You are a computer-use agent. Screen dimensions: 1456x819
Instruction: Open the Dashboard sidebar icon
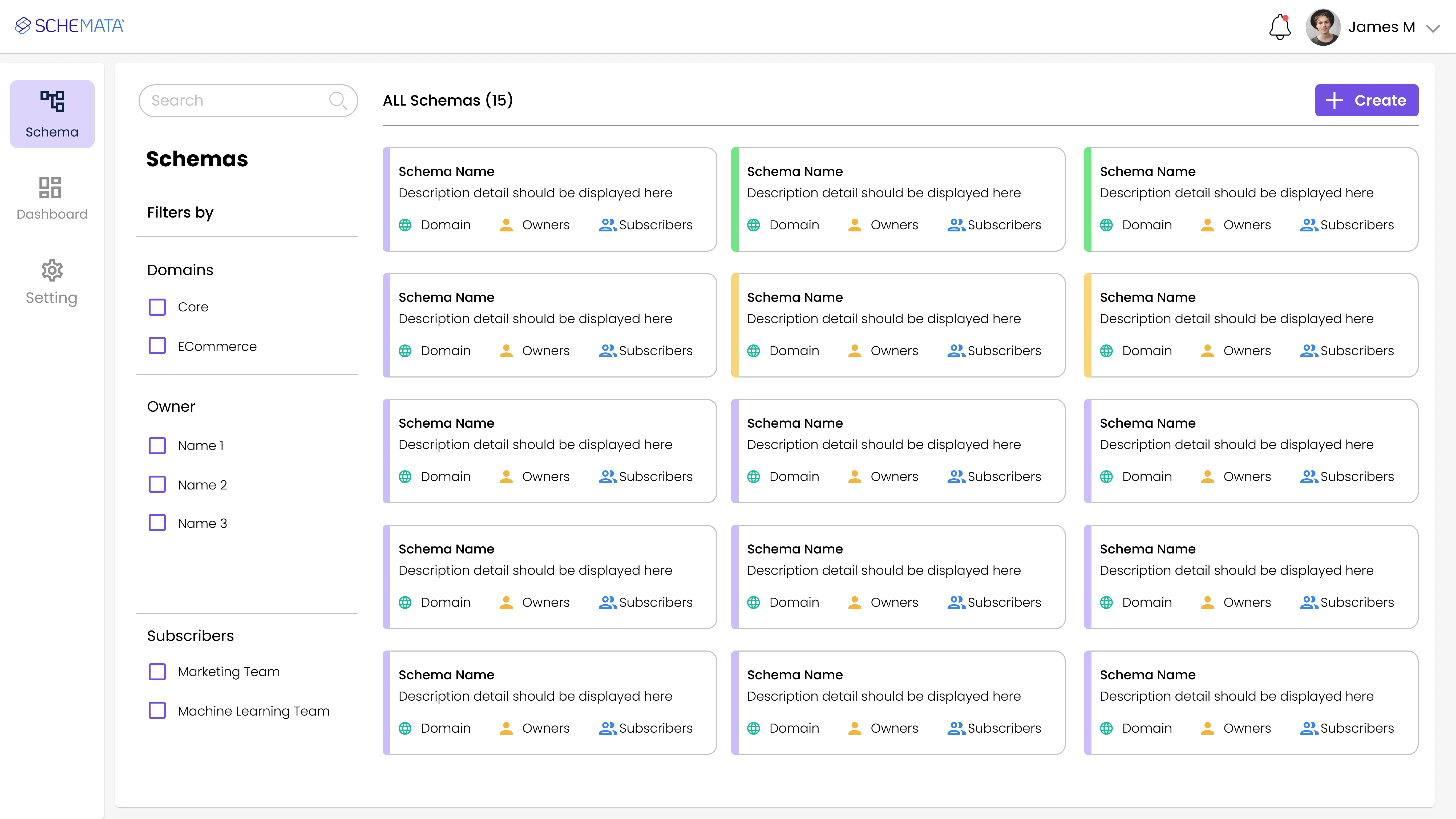[50, 188]
